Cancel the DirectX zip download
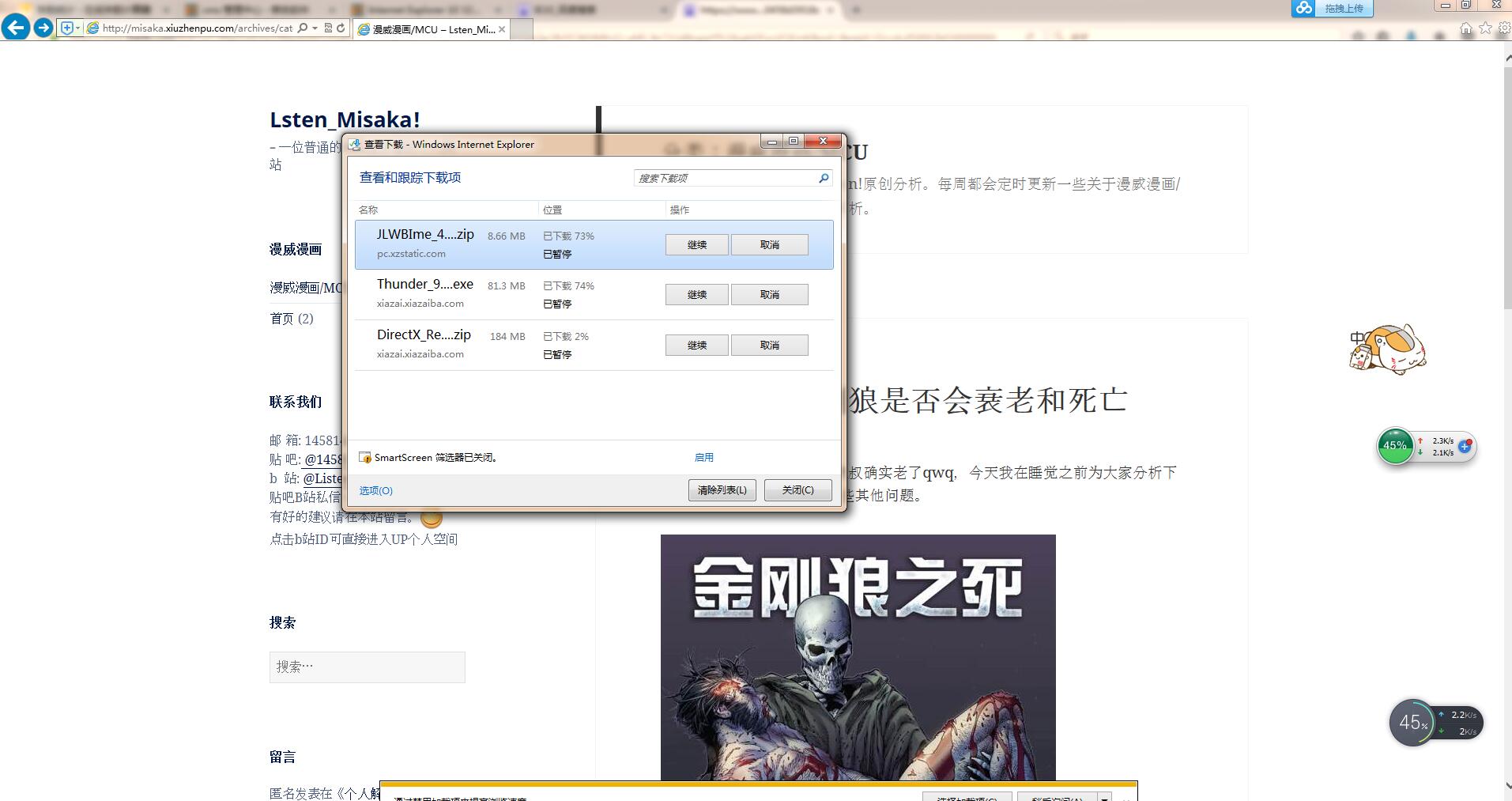Image resolution: width=1512 pixels, height=801 pixels. (769, 345)
